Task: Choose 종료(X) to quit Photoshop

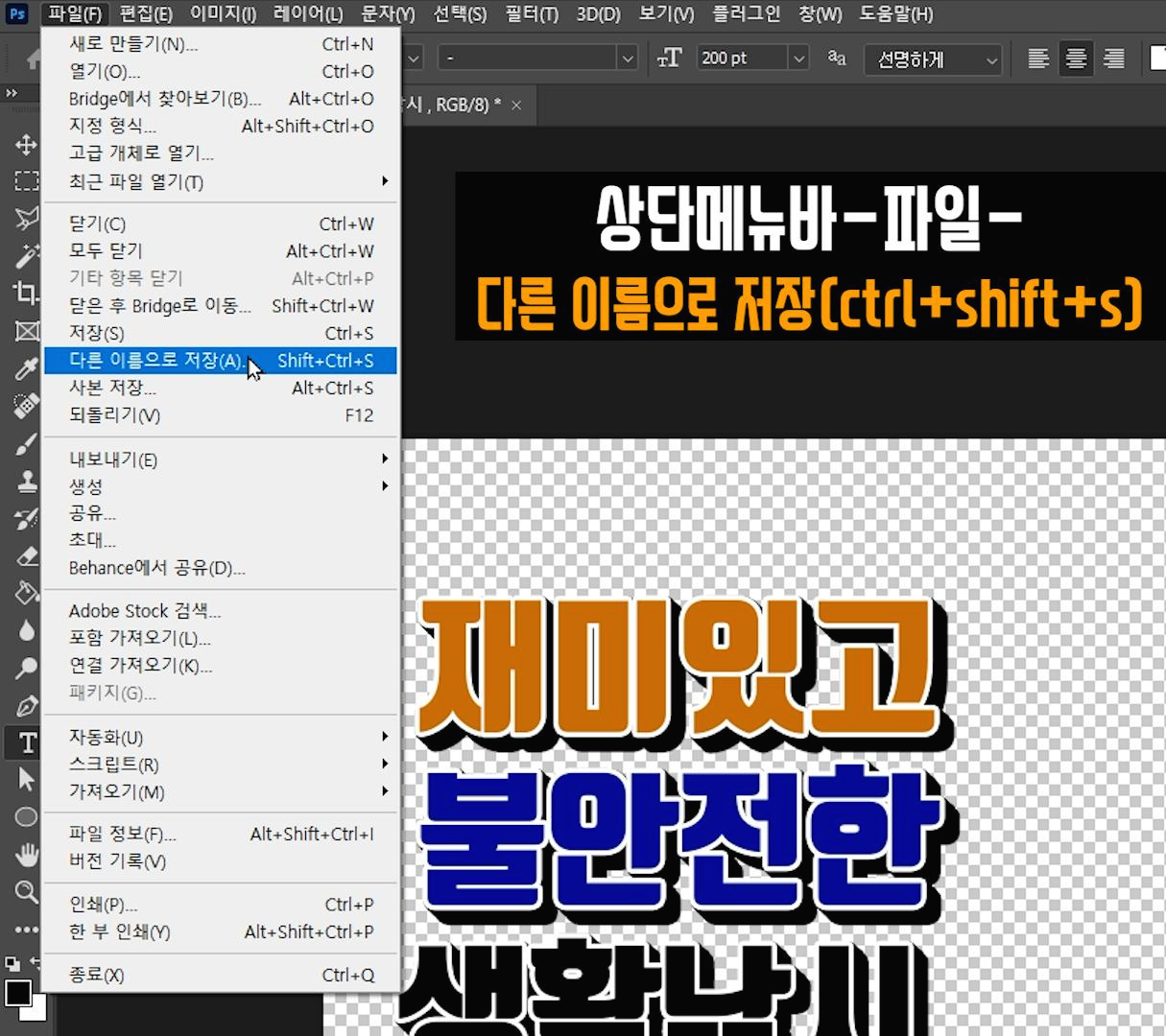Action: (220, 975)
